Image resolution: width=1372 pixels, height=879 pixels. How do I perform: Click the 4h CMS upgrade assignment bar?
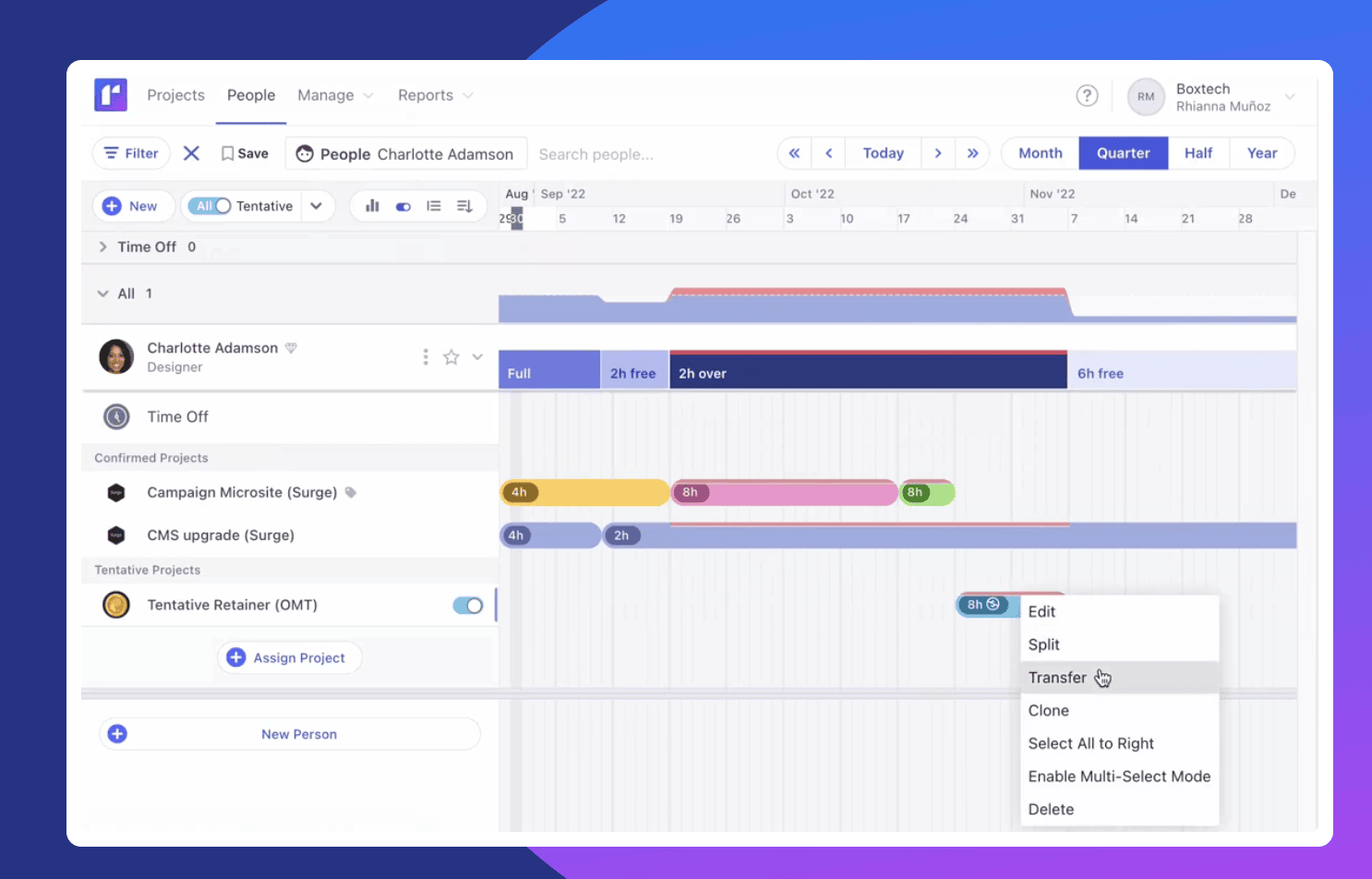pos(550,536)
